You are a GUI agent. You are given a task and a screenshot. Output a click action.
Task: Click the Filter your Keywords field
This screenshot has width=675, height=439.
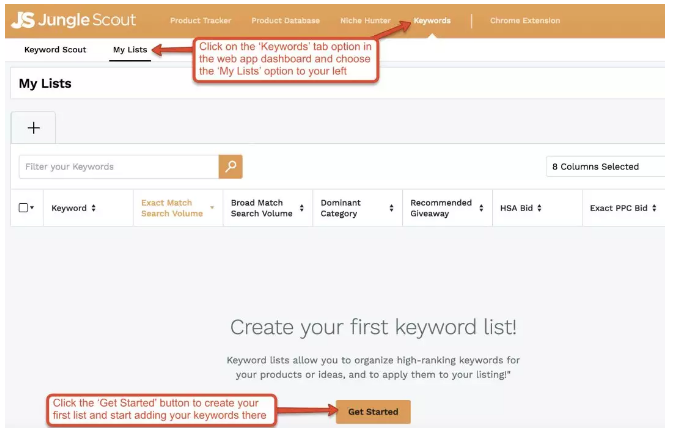118,166
